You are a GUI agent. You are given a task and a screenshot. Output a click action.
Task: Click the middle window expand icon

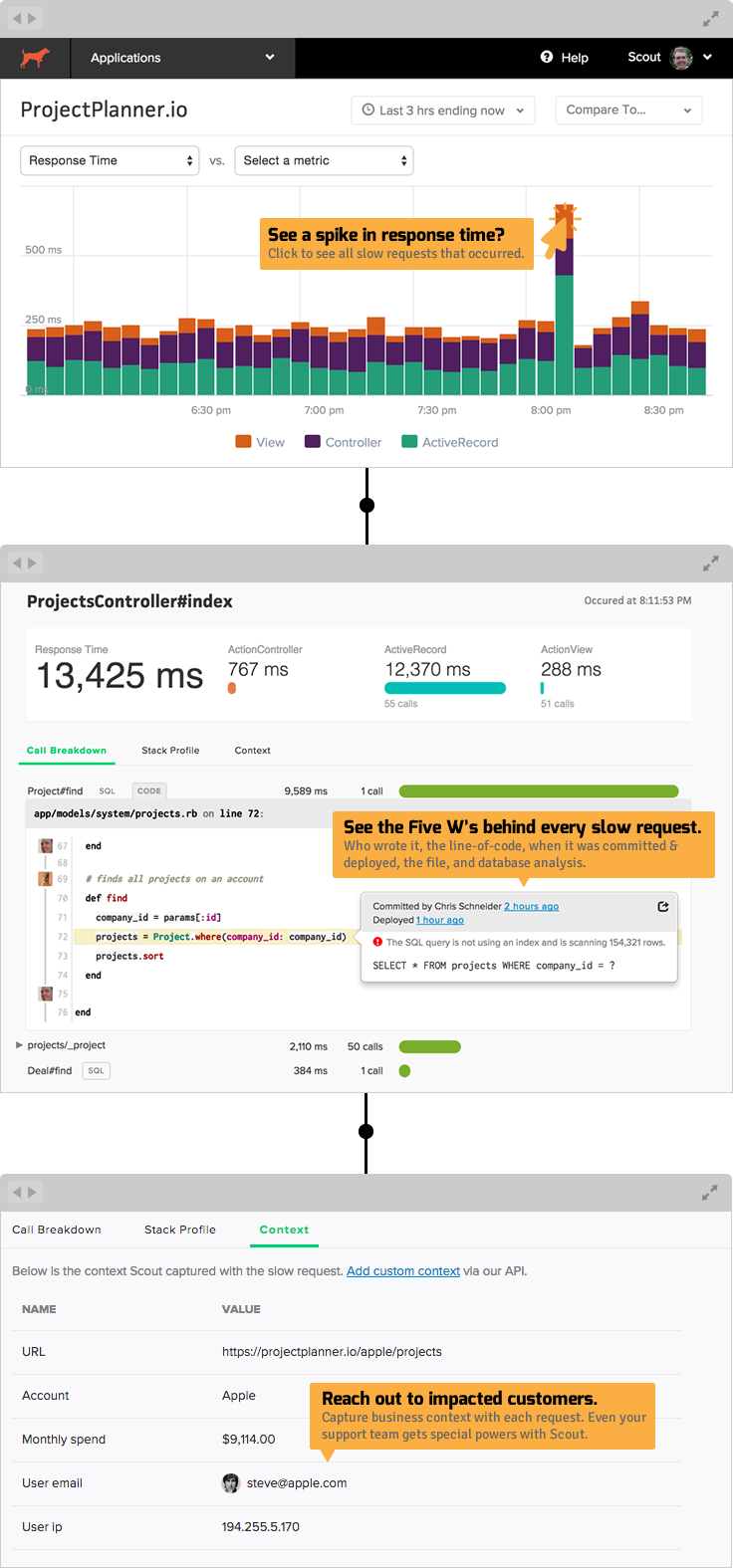pyautogui.click(x=710, y=563)
